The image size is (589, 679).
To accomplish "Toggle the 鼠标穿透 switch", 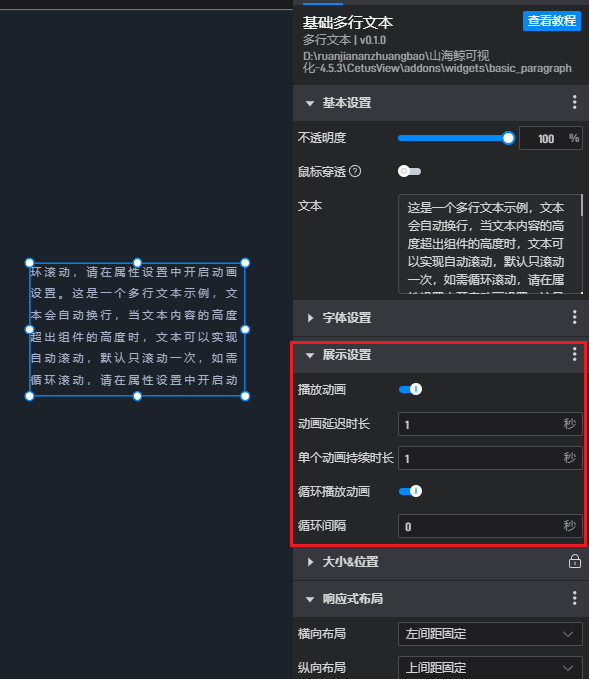I will click(410, 171).
